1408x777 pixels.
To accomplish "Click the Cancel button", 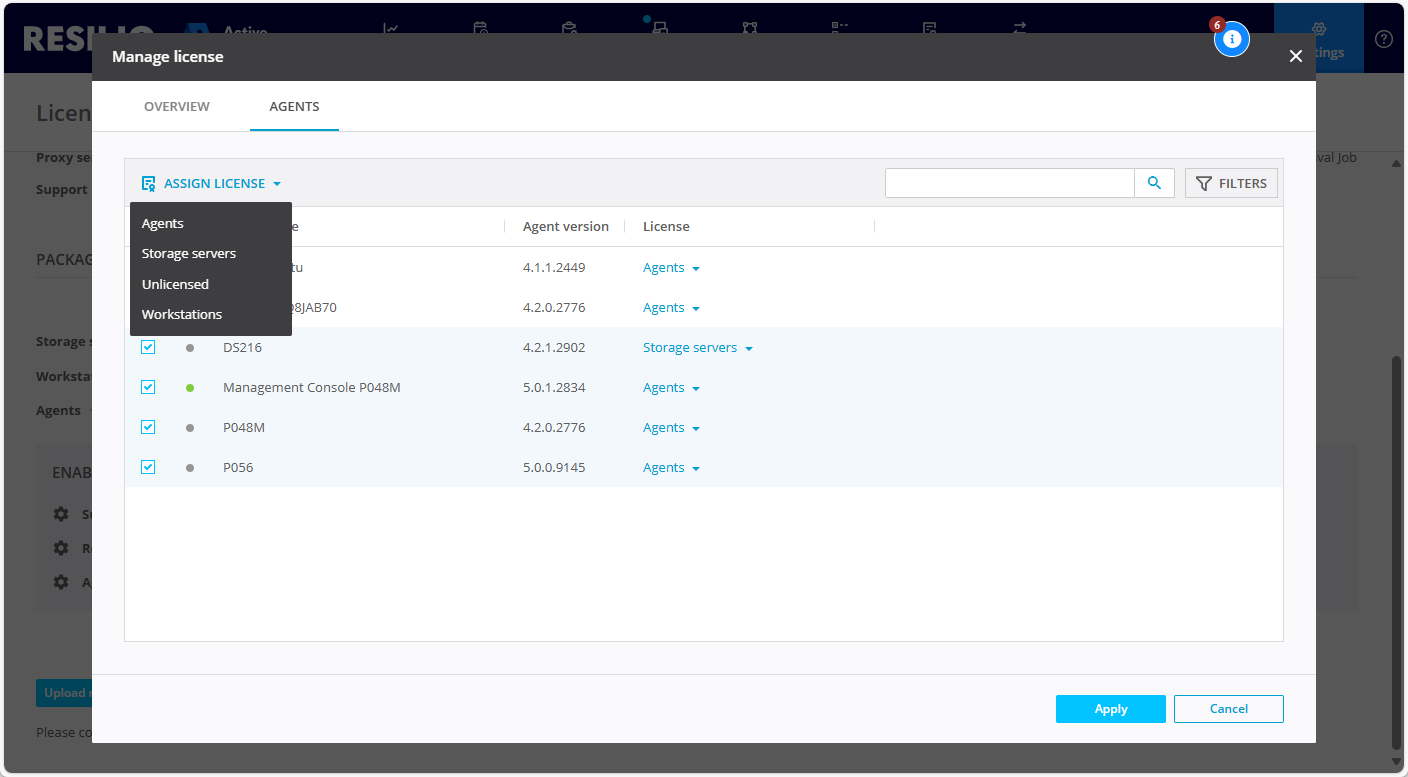I will (1228, 708).
